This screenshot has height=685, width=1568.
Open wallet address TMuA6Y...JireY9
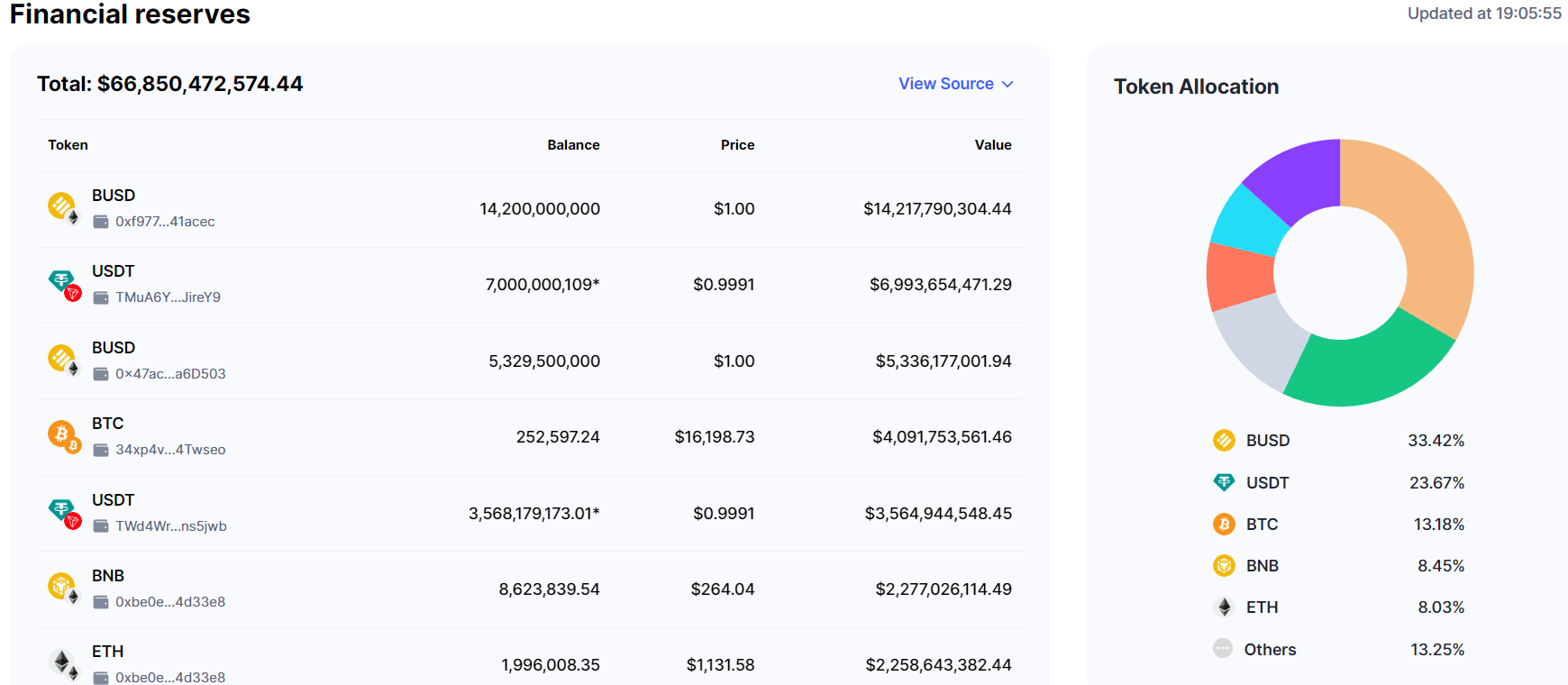[168, 297]
